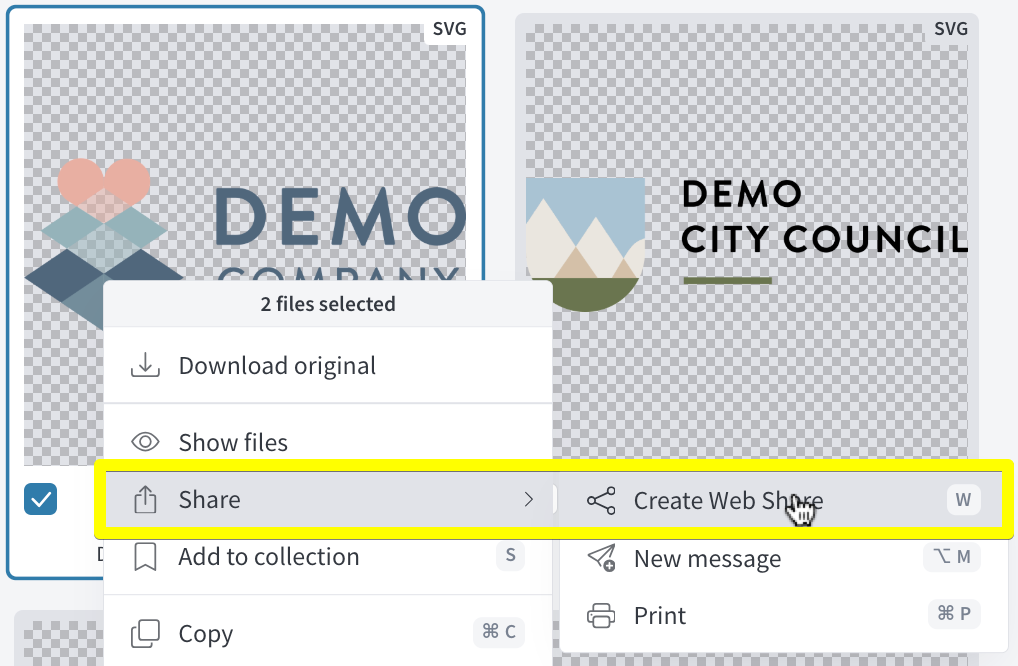
Task: Uncheck the Demo Company file checkbox
Action: 40,500
